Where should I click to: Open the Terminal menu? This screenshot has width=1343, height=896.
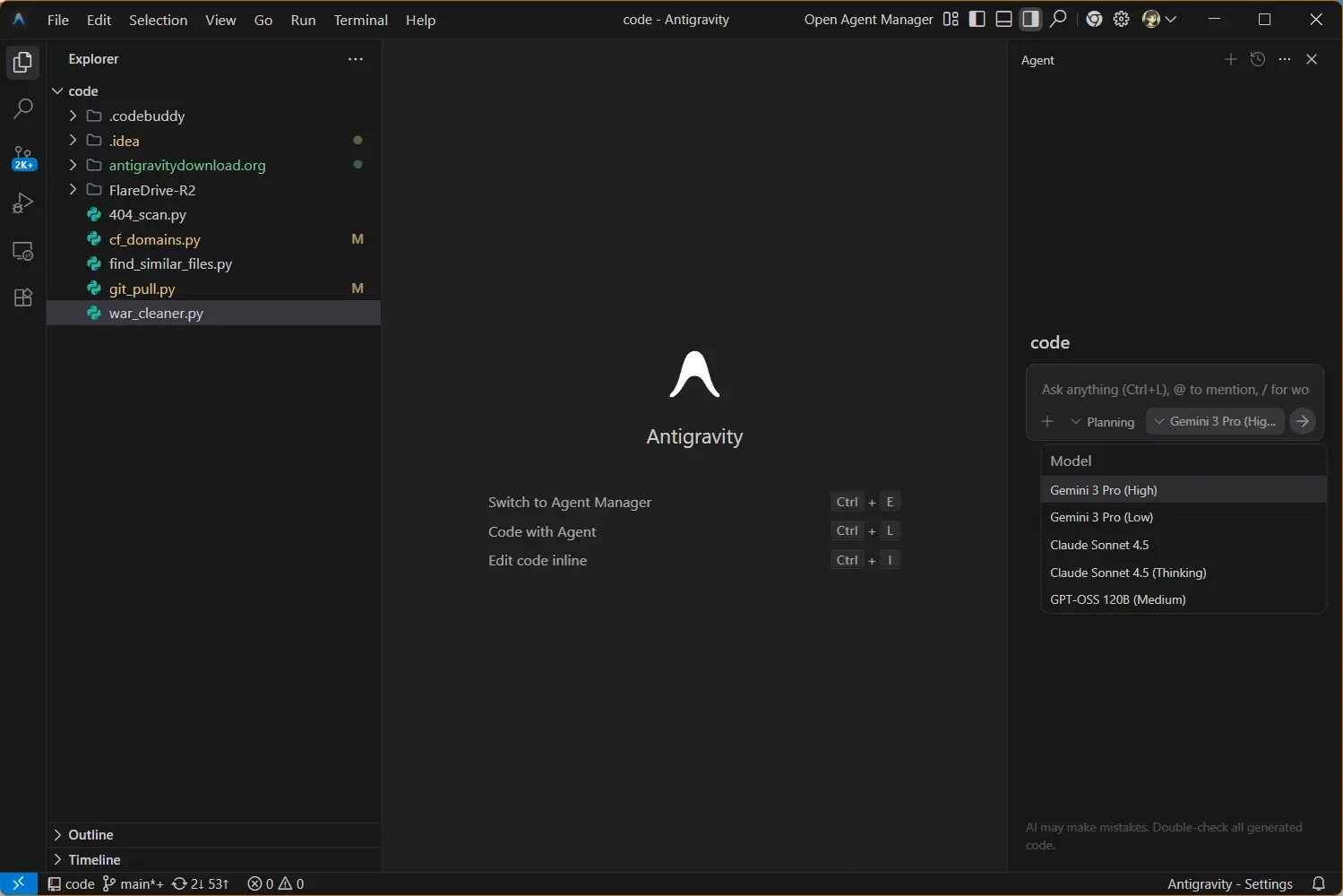coord(361,20)
